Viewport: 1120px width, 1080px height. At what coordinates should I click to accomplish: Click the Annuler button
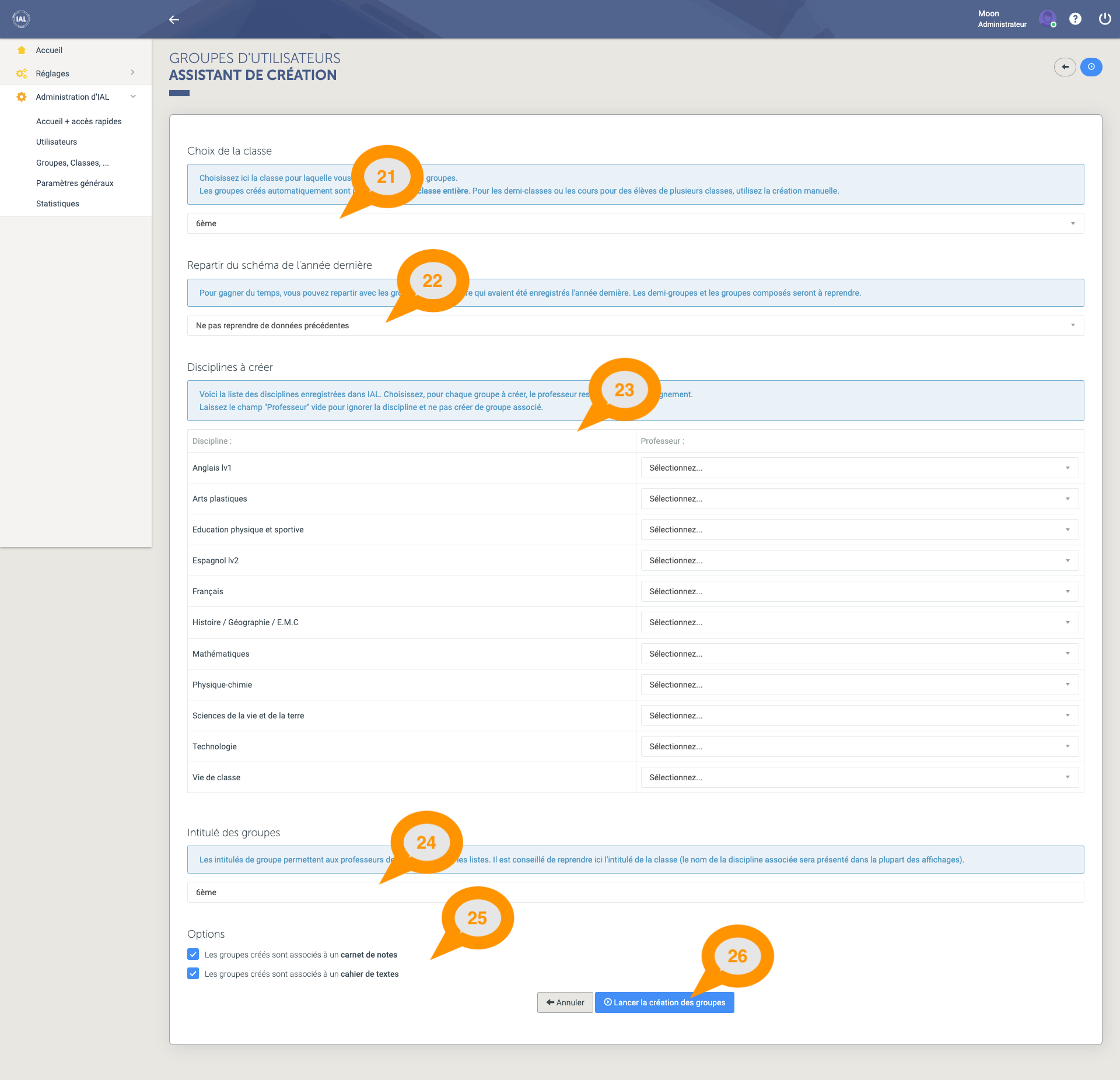click(x=565, y=1002)
